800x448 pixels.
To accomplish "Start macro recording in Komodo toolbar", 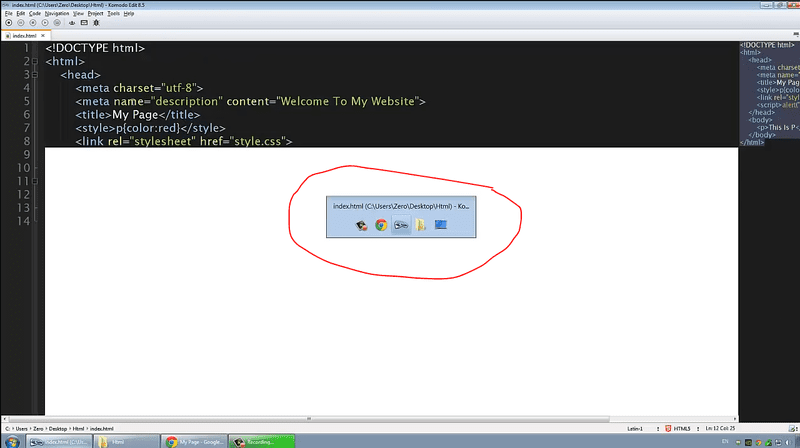I will (9, 22).
